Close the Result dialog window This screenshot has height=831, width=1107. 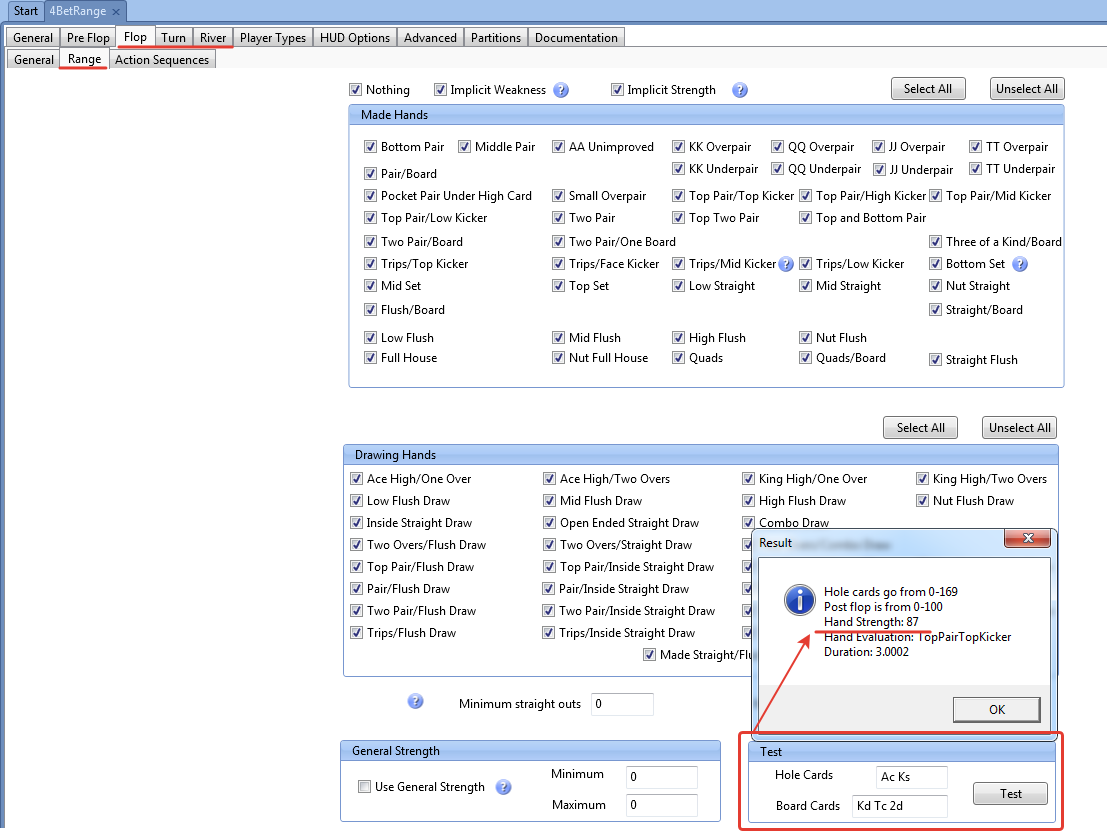click(1026, 542)
